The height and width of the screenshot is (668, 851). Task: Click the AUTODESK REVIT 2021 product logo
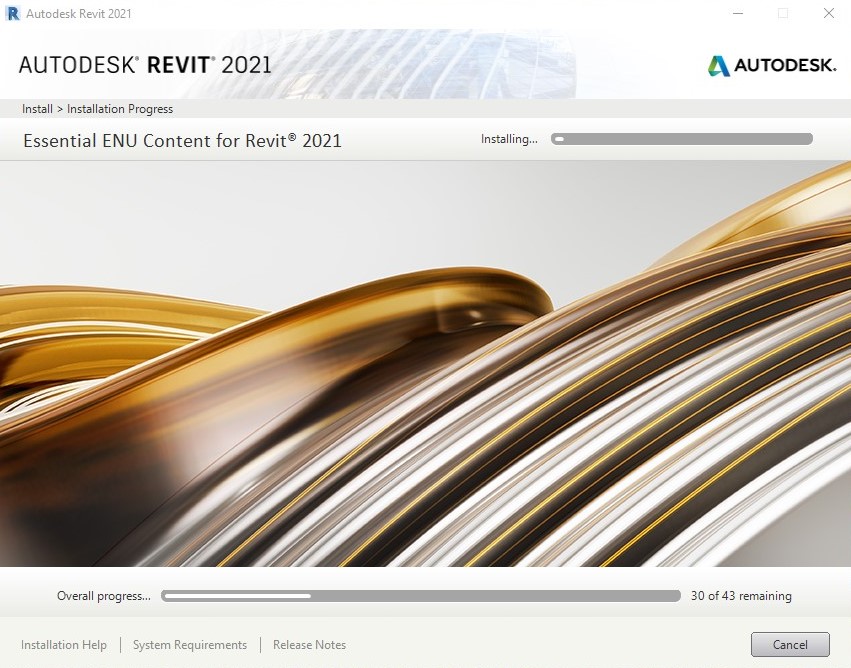[x=145, y=66]
